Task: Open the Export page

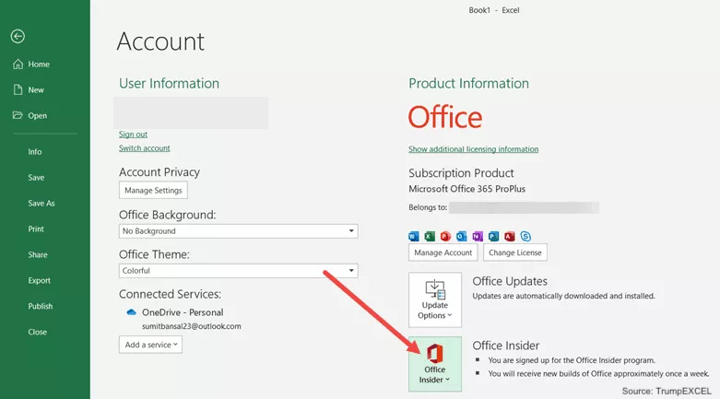Action: (x=39, y=280)
